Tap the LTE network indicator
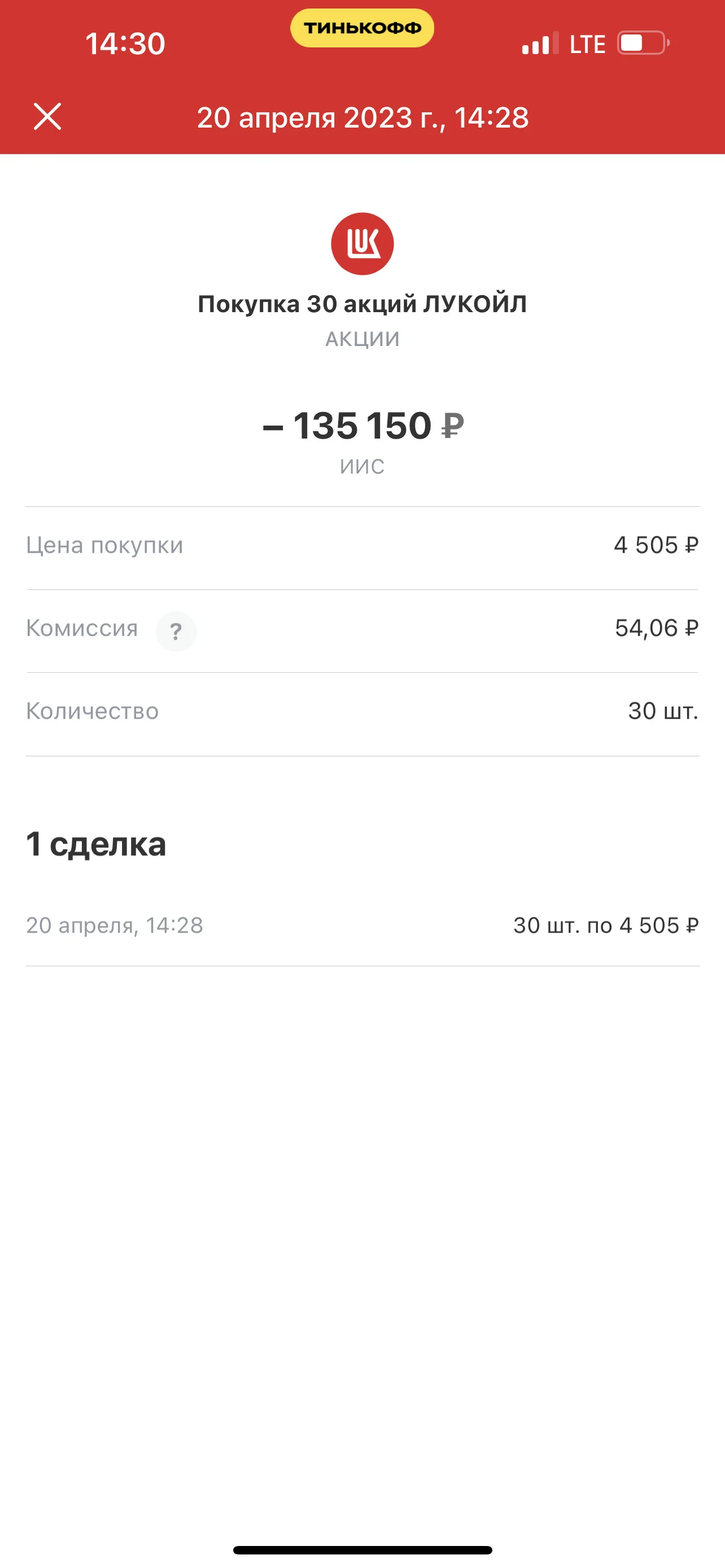Image resolution: width=725 pixels, height=1568 pixels. (x=587, y=44)
